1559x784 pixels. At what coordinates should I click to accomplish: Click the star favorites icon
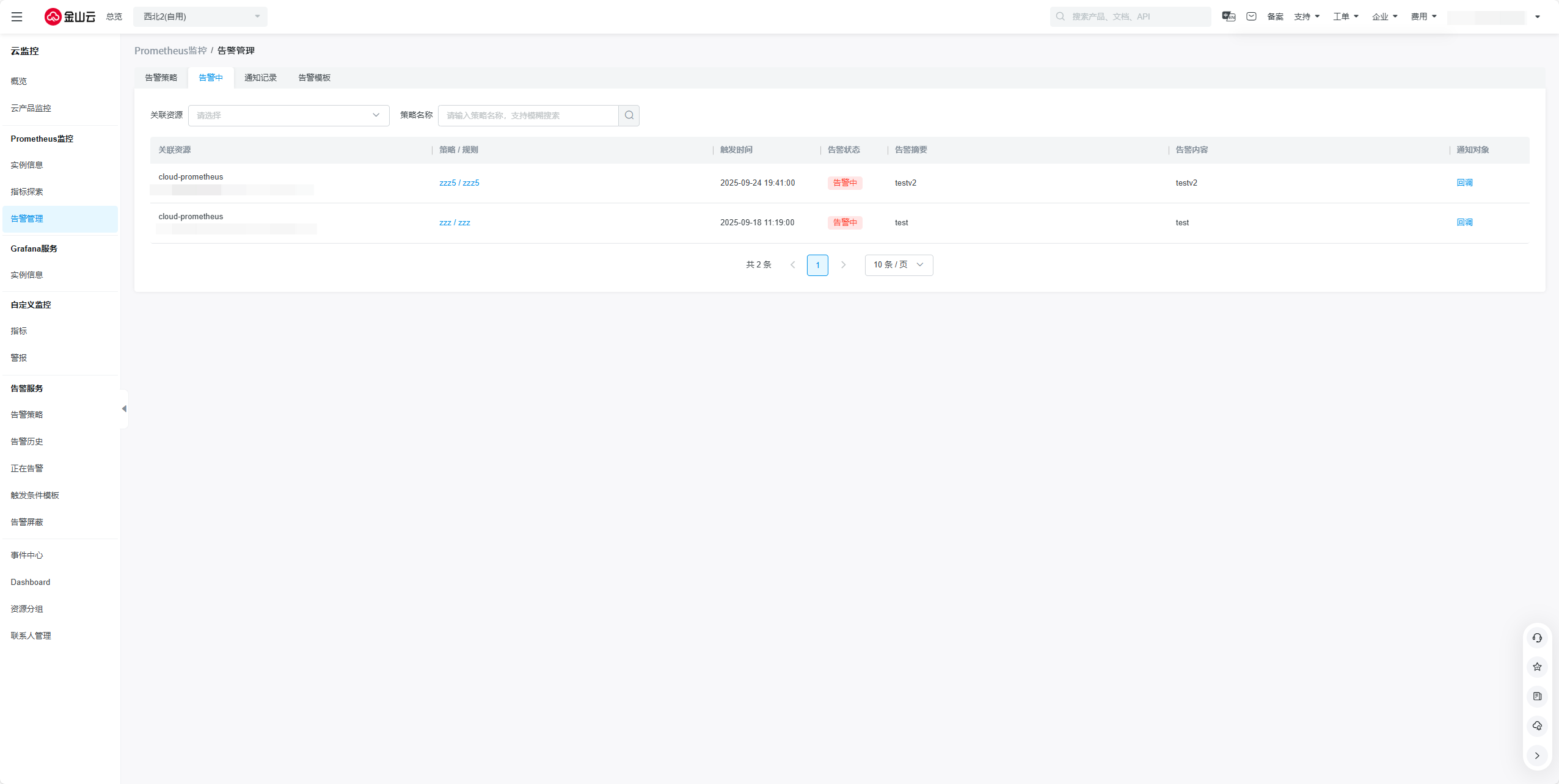(1537, 667)
